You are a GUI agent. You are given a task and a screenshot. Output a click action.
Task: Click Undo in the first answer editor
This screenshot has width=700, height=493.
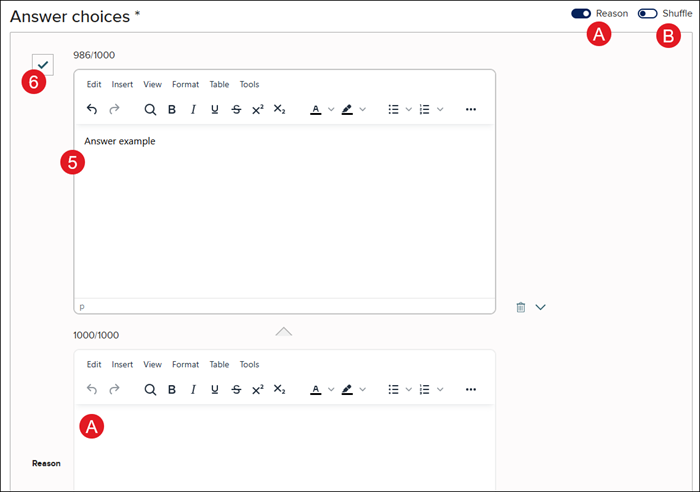click(x=93, y=109)
